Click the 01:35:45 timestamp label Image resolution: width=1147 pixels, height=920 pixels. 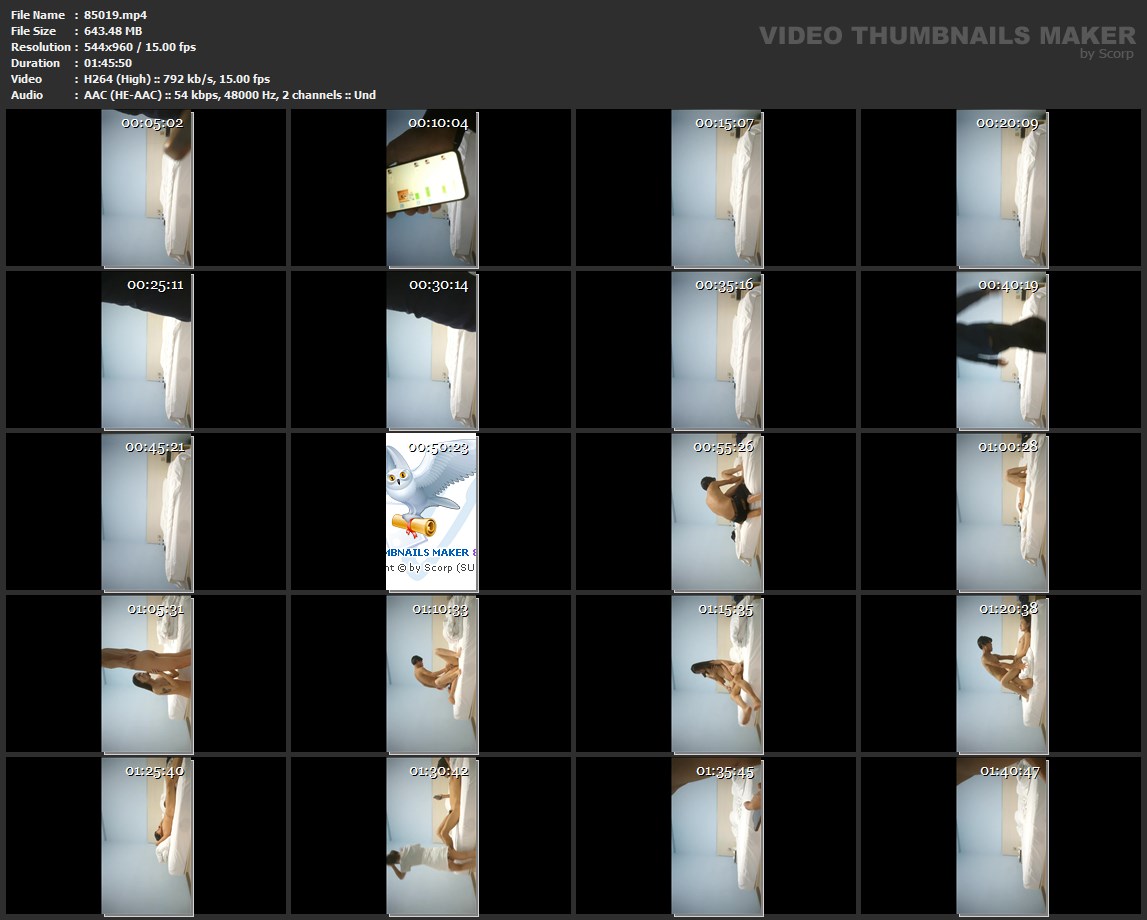pyautogui.click(x=725, y=771)
